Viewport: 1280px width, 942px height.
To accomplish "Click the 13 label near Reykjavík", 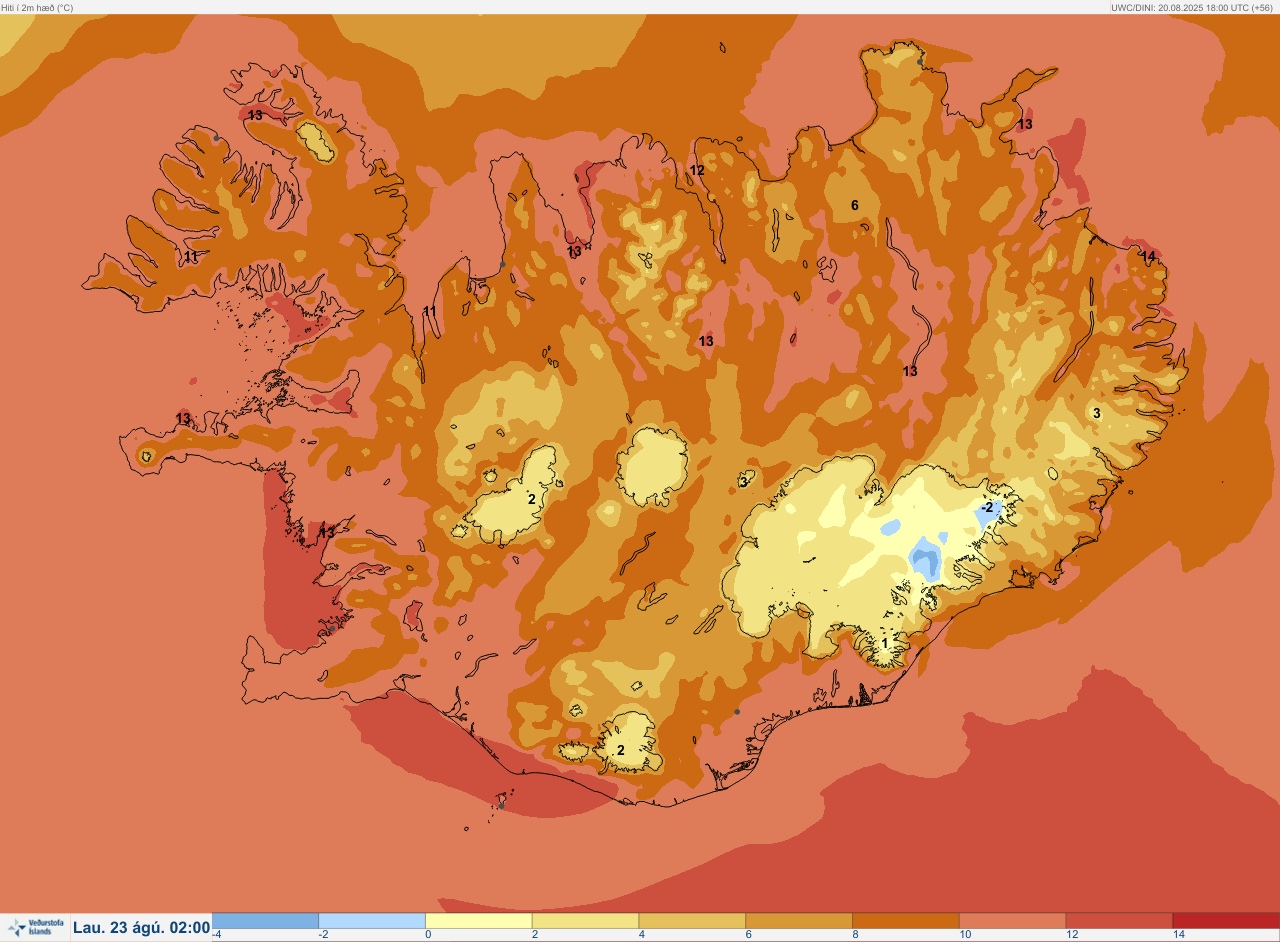I will coord(327,533).
